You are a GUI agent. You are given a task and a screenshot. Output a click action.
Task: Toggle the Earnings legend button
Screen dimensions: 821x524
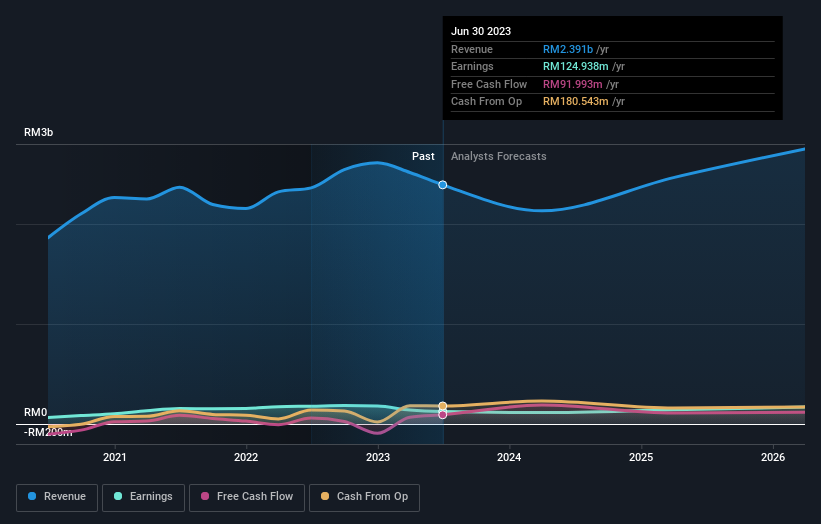[143, 497]
